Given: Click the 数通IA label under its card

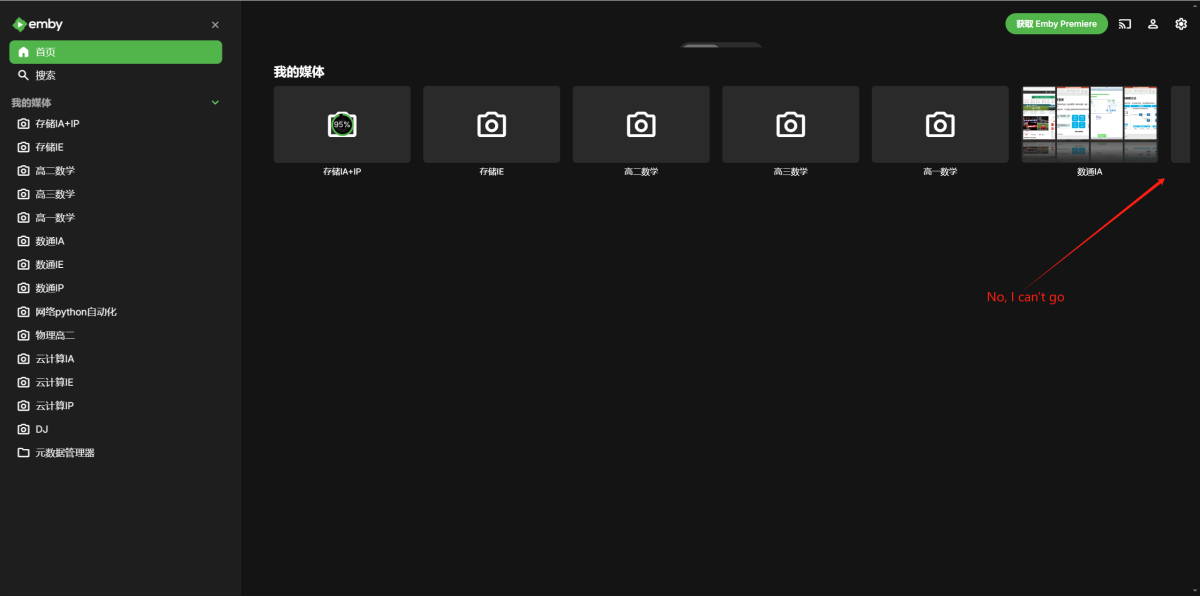Looking at the screenshot, I should [1089, 172].
